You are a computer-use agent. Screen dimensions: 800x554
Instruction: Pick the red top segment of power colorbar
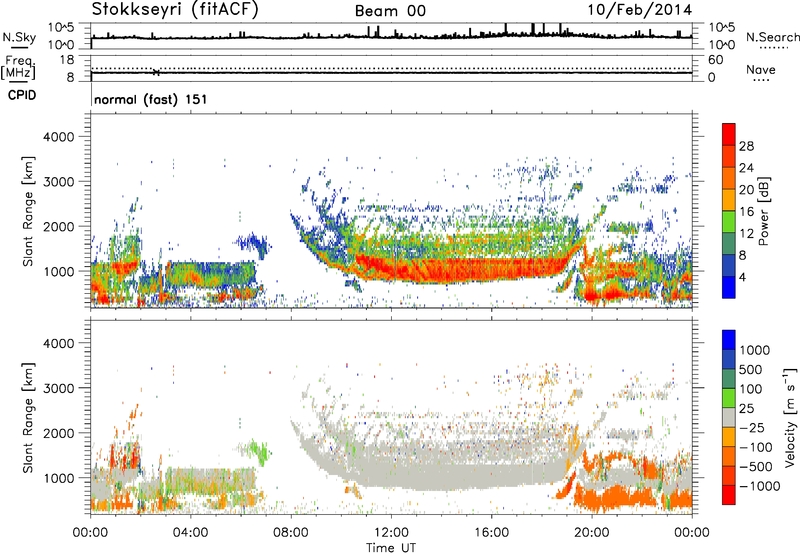tap(729, 135)
